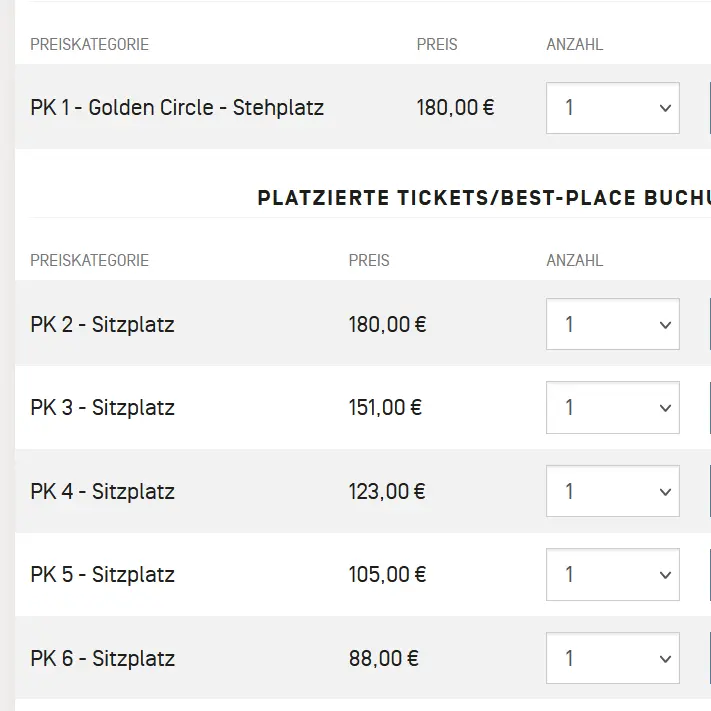Click the PK 2 - Sitzplatz category label
Screen dimensions: 711x711
[x=102, y=325]
